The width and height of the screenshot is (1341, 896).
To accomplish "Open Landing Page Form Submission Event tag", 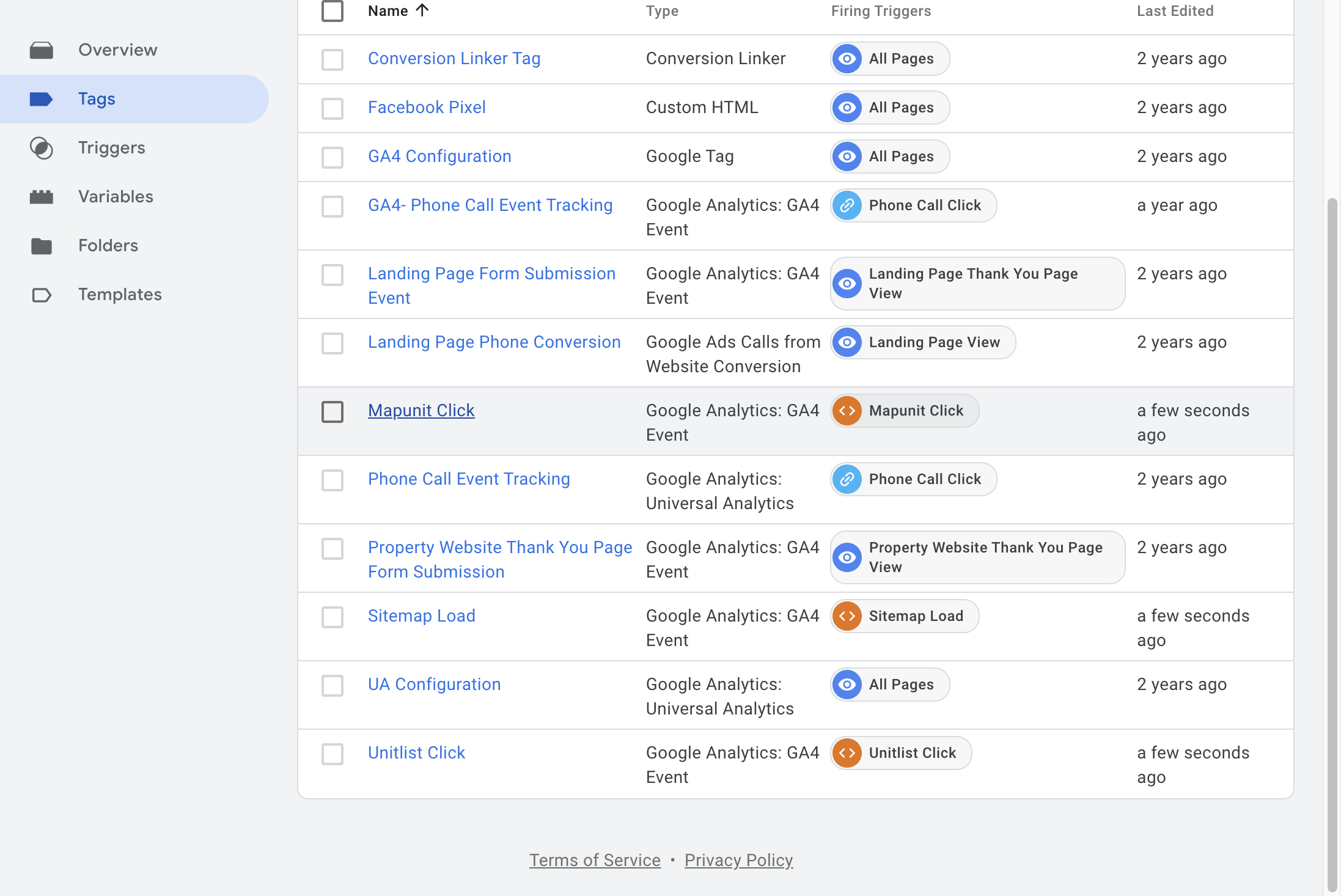I will click(x=491, y=286).
